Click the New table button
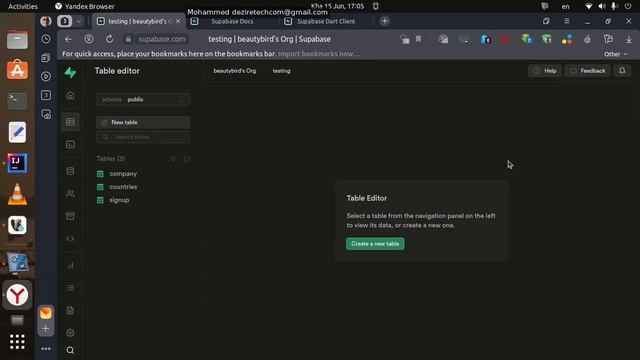The width and height of the screenshot is (640, 360). [x=143, y=122]
